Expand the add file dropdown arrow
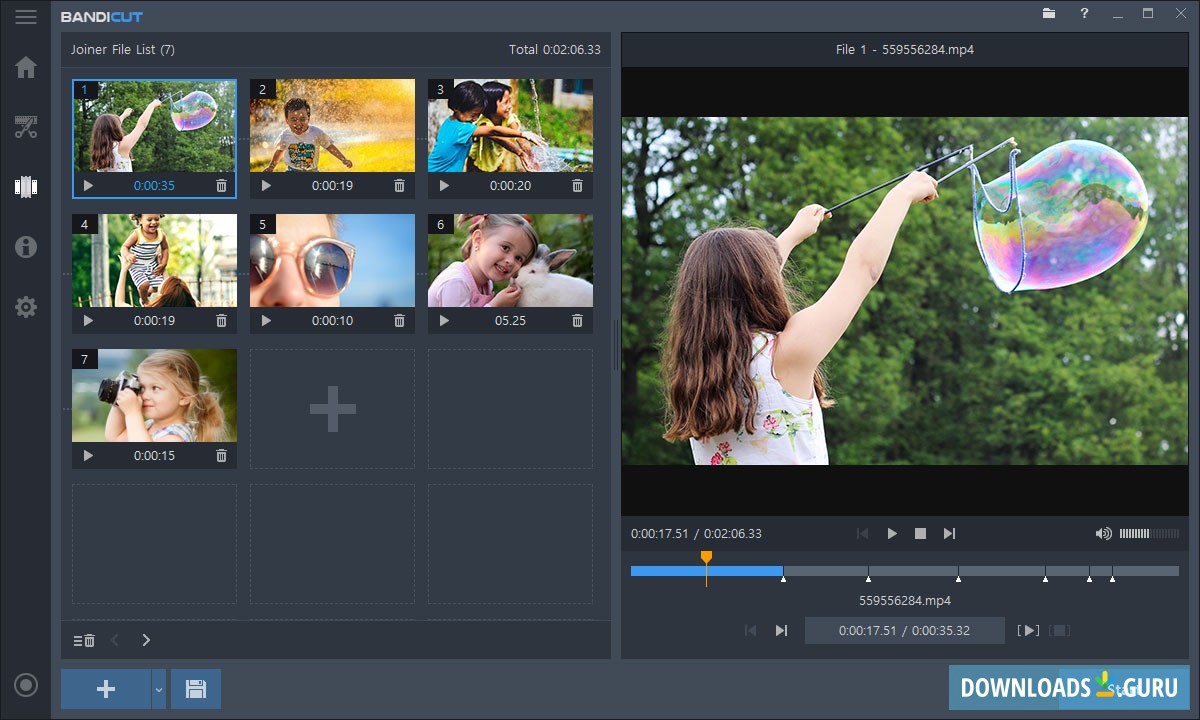The width and height of the screenshot is (1200, 720). (158, 689)
